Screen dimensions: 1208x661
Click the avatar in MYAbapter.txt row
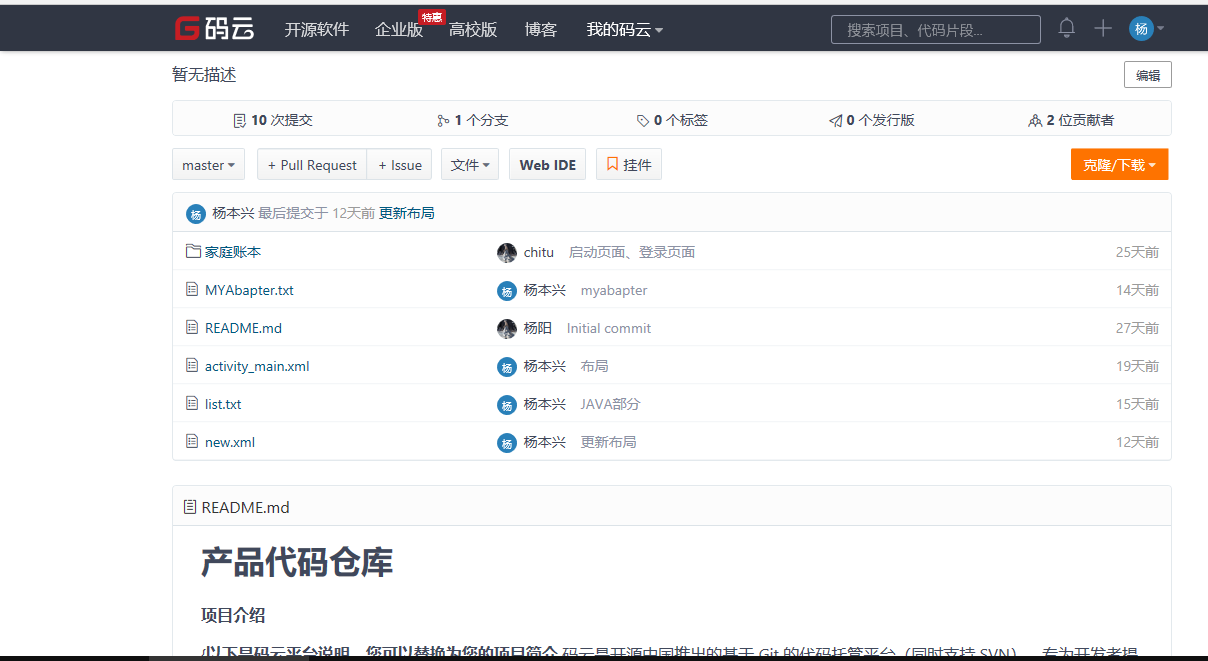tap(507, 290)
